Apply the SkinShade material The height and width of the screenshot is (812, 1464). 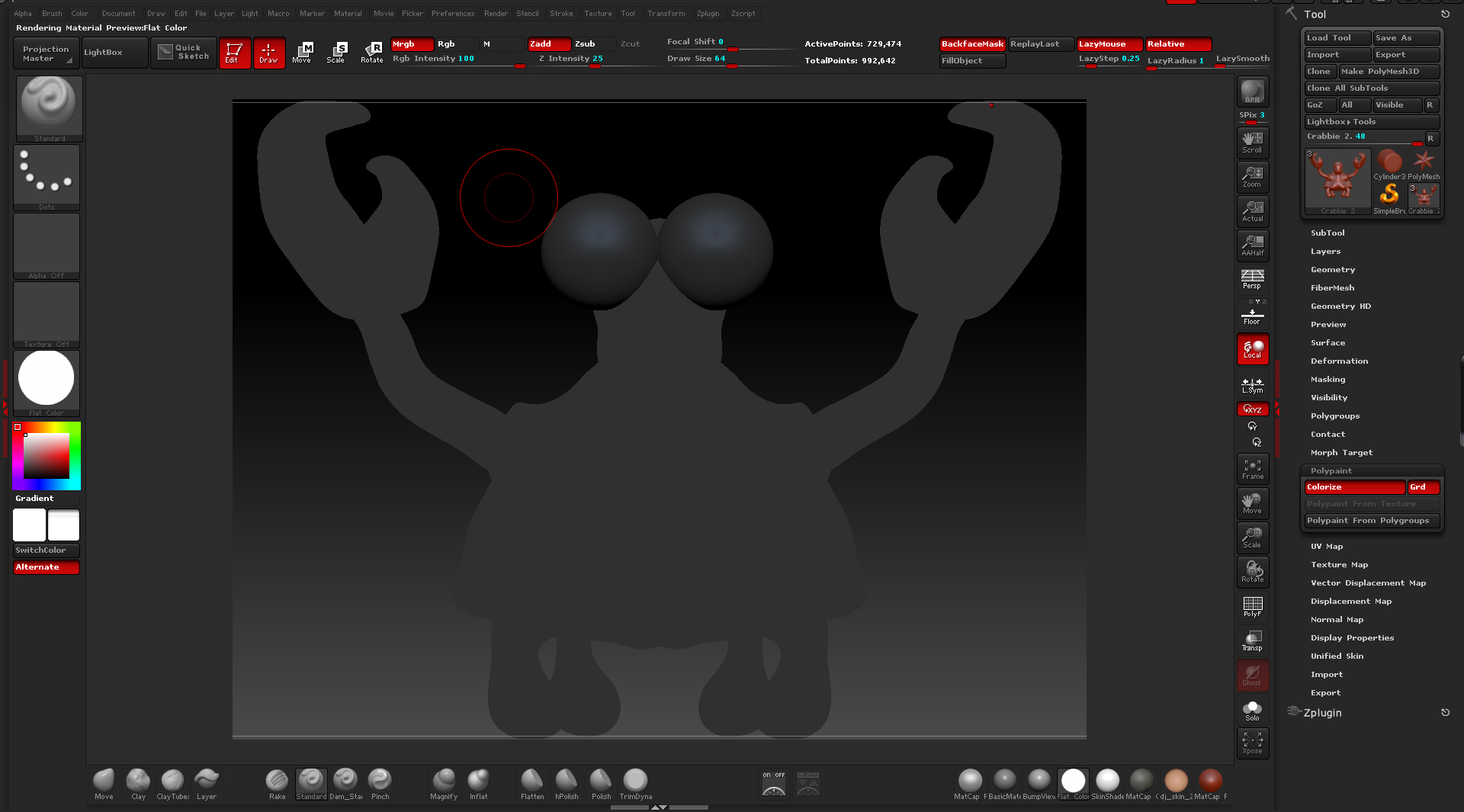tap(1107, 784)
